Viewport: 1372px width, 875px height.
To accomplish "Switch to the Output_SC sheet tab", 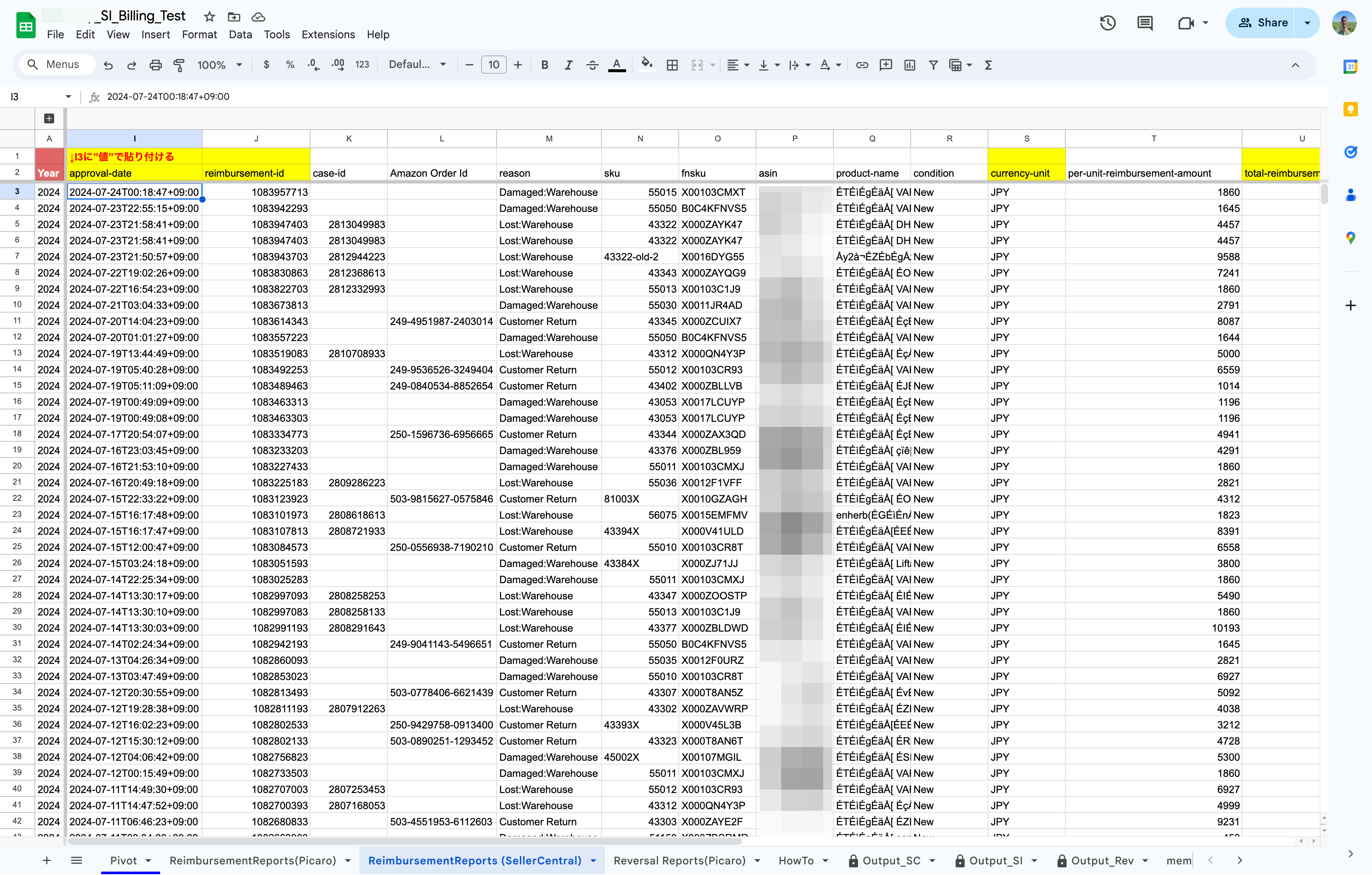I will point(891,860).
